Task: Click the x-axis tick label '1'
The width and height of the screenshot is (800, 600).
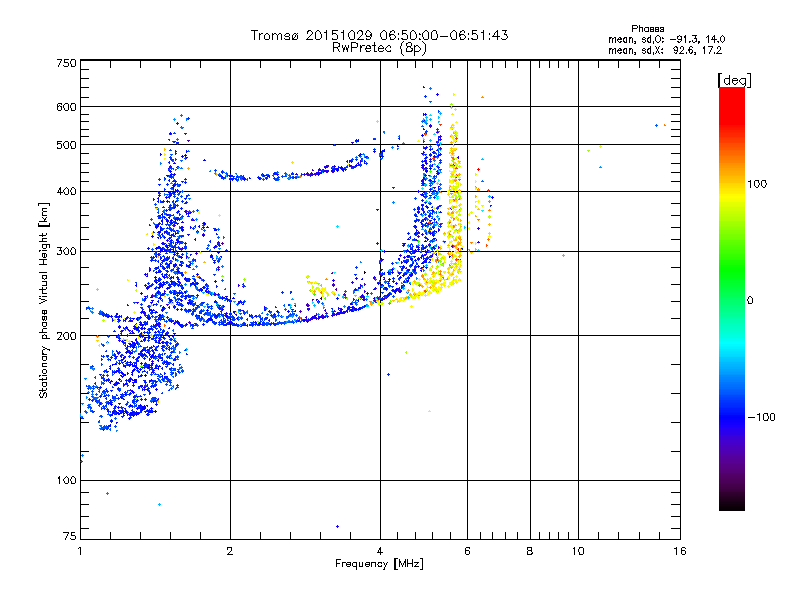Action: click(x=80, y=551)
